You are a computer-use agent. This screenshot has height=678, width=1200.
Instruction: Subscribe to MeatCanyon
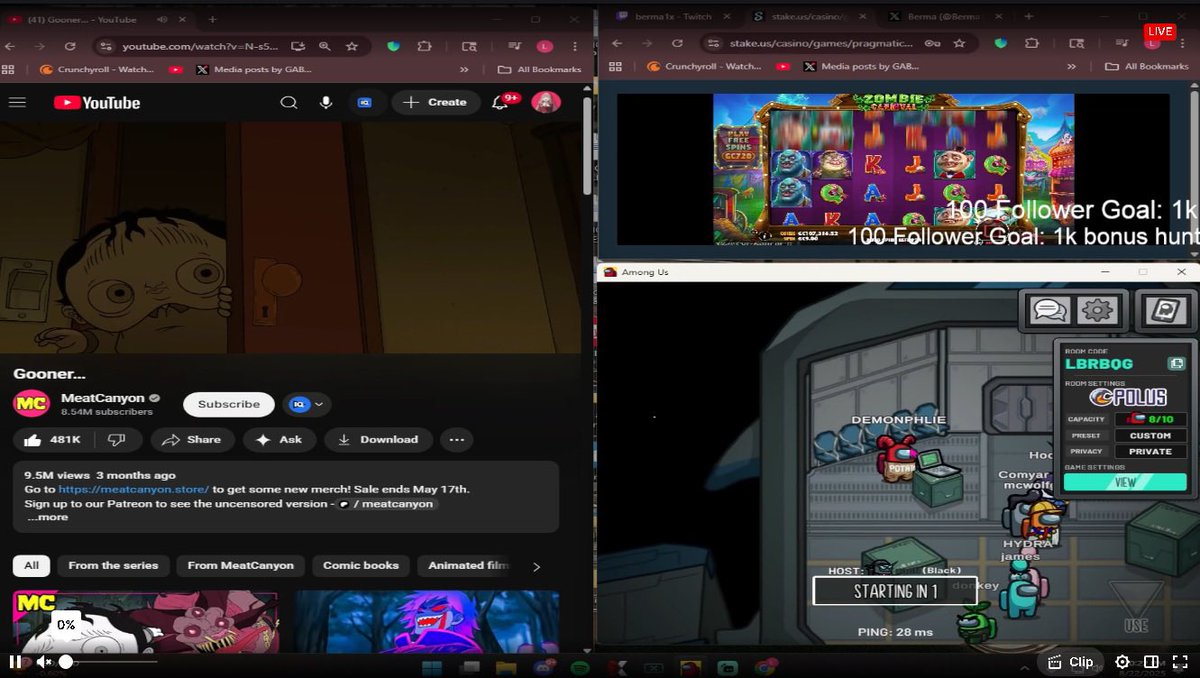pos(229,404)
